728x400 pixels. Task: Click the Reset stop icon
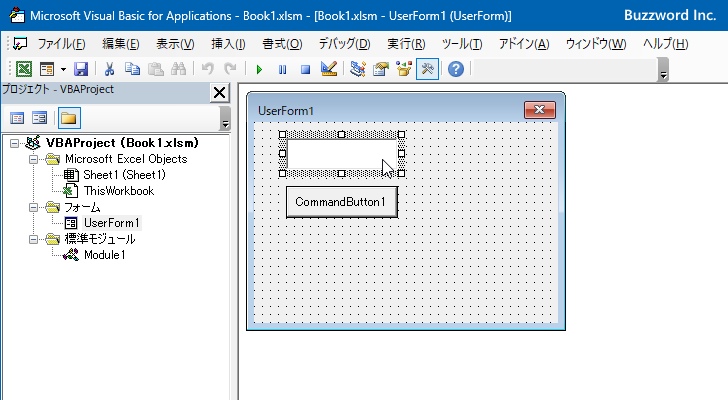tap(305, 70)
